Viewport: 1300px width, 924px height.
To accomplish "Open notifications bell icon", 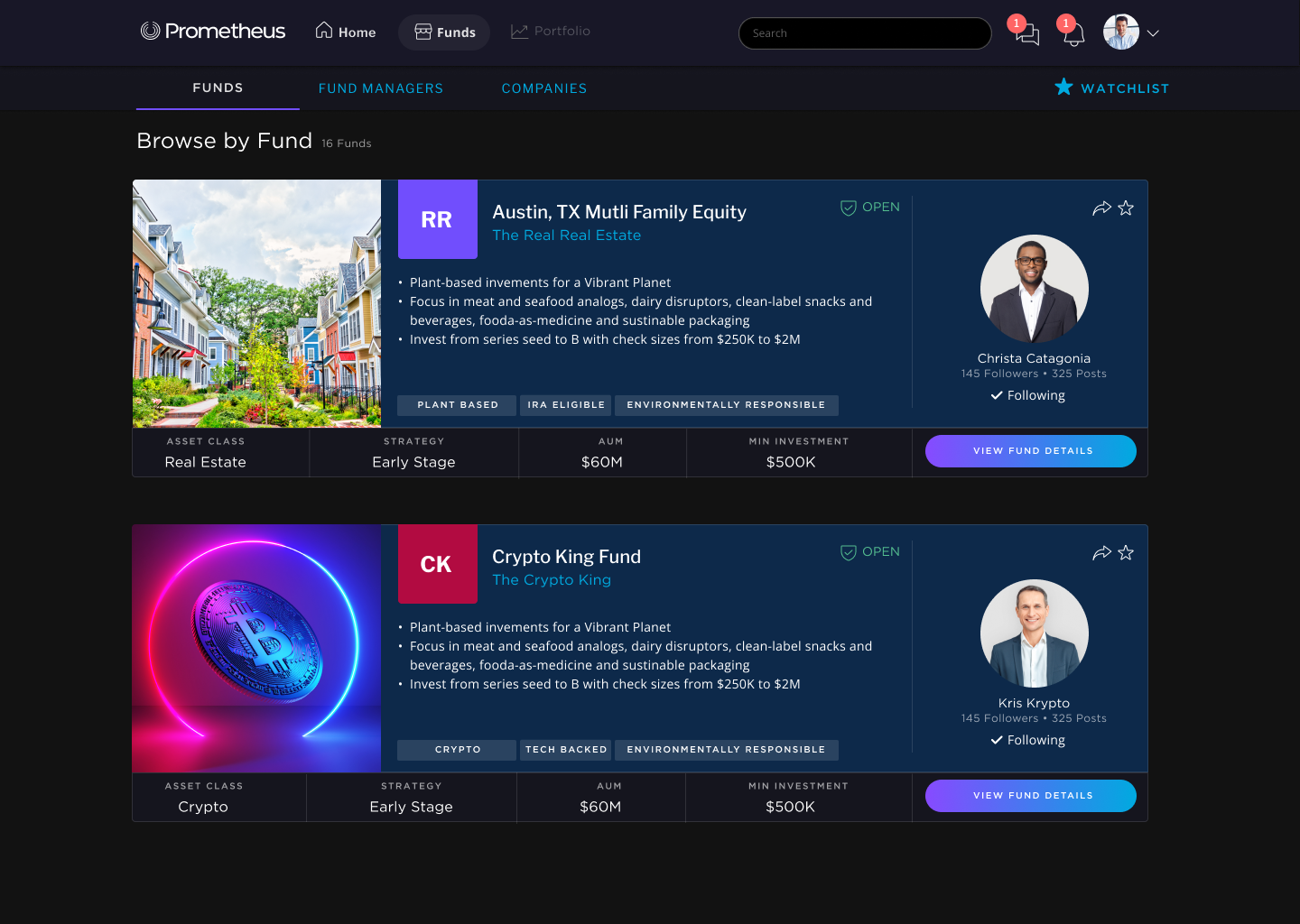I will [x=1073, y=34].
